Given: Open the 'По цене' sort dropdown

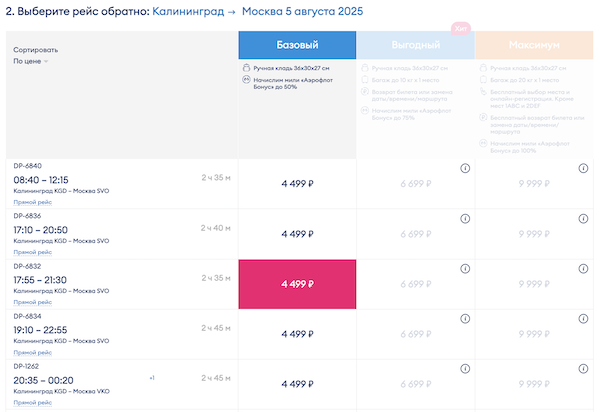Looking at the screenshot, I should tap(31, 61).
